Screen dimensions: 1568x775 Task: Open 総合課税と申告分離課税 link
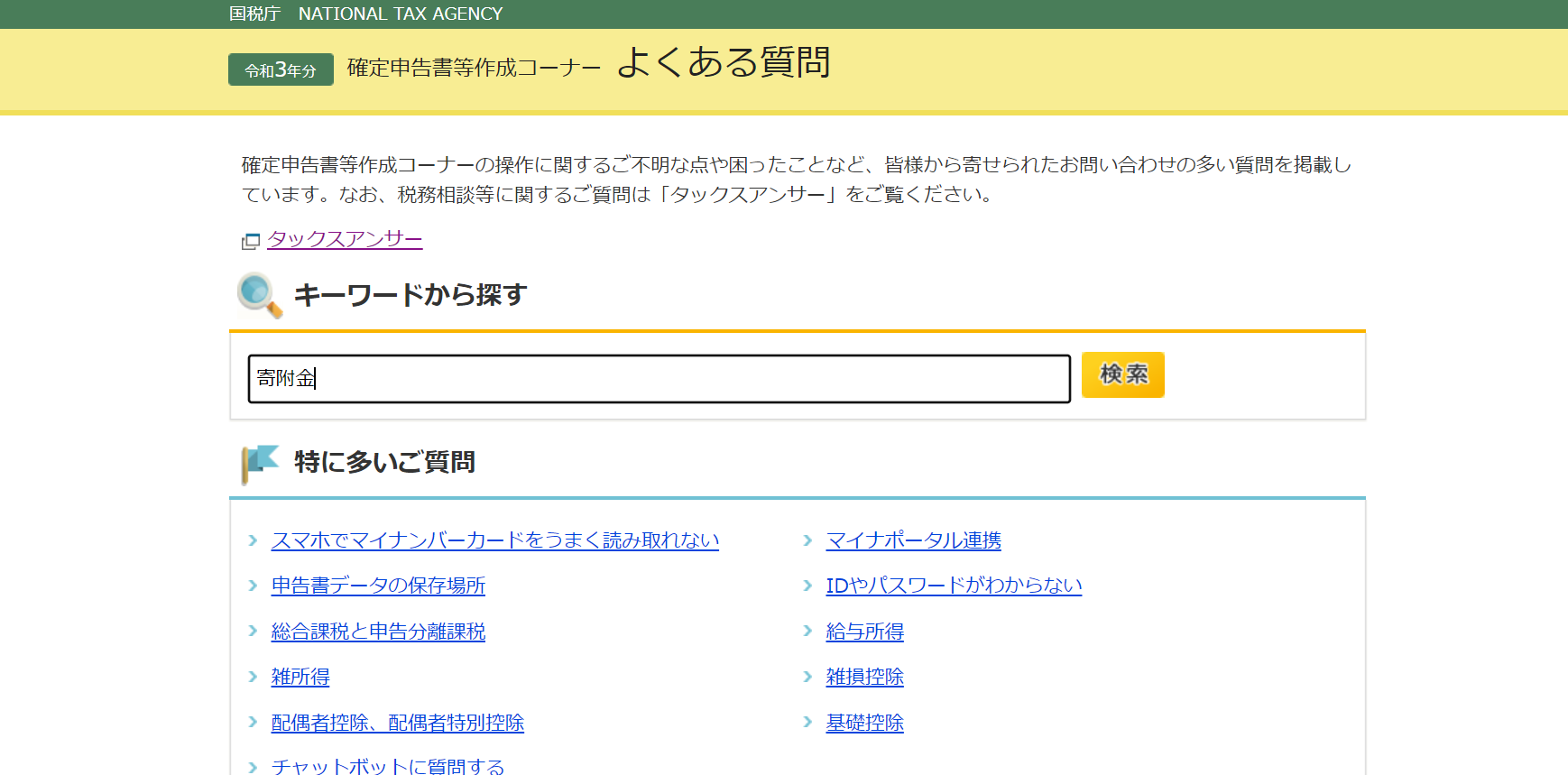tap(378, 632)
